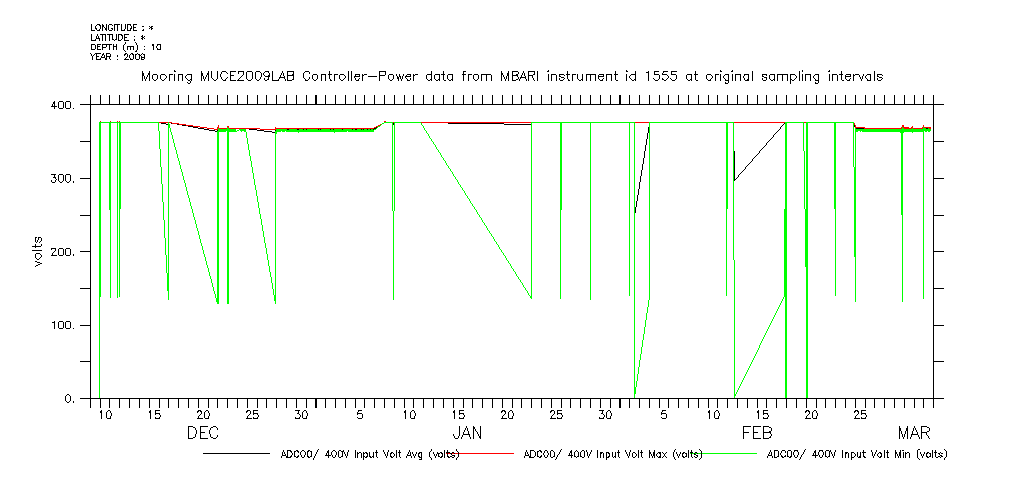This screenshot has height=504, width=1009.
Task: Select the LONGITUDE header text
Action: [122, 27]
